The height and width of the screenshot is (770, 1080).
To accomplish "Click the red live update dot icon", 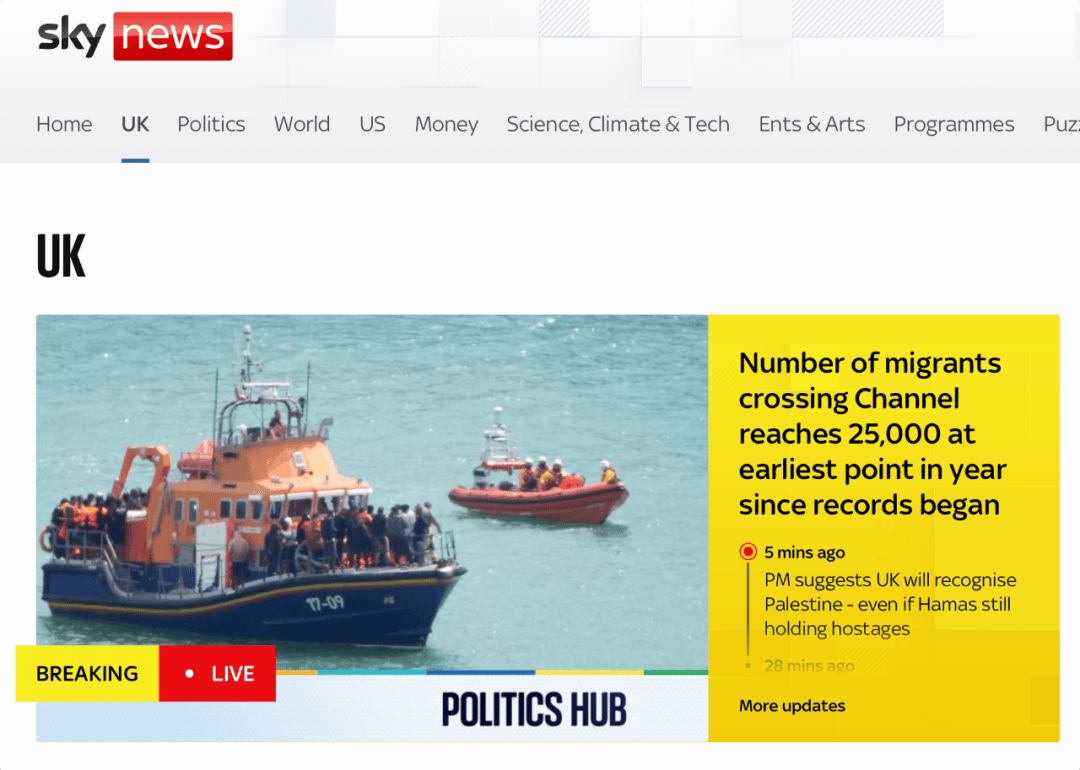I will click(748, 552).
